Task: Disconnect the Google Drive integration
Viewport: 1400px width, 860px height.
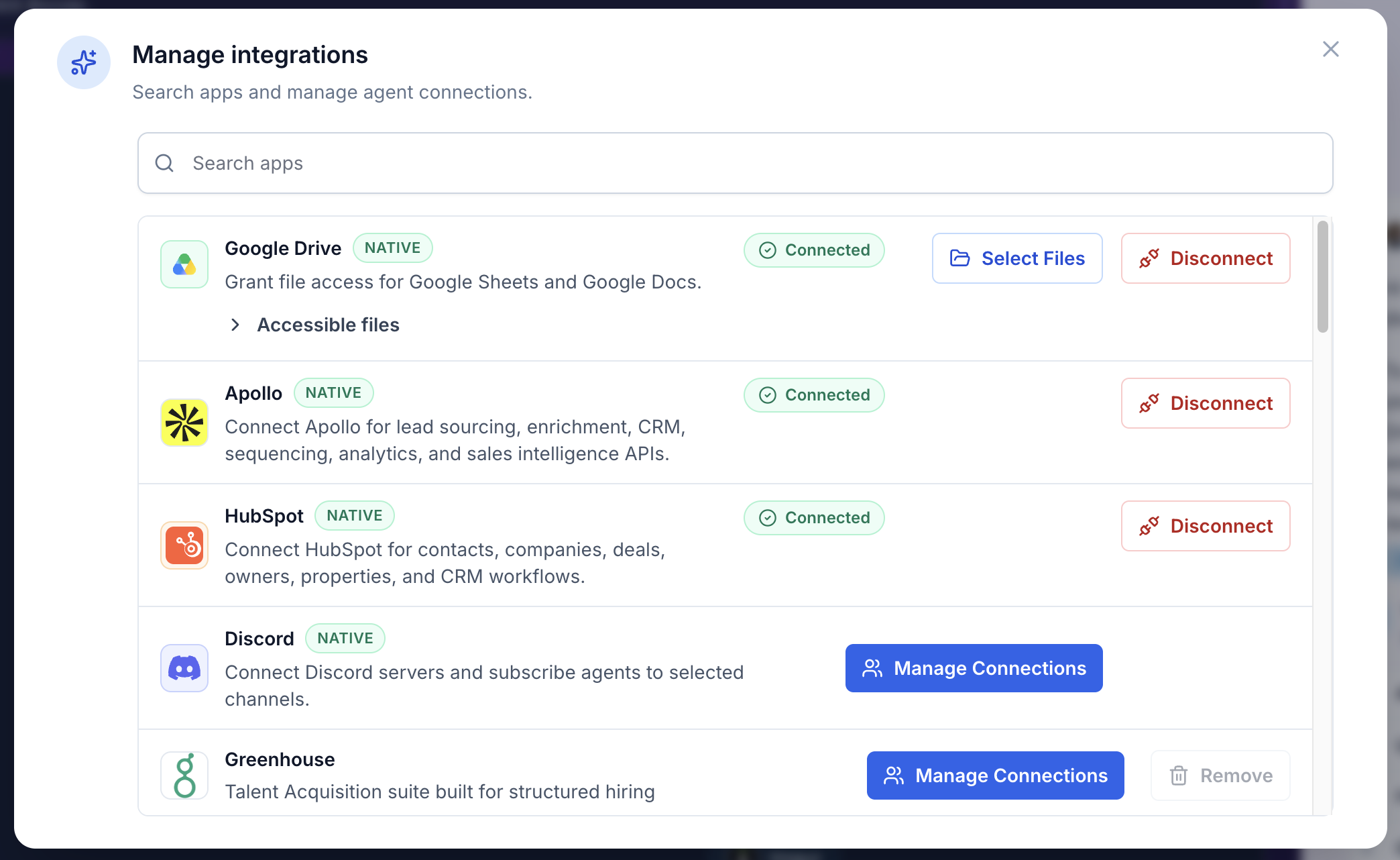Action: (x=1206, y=258)
